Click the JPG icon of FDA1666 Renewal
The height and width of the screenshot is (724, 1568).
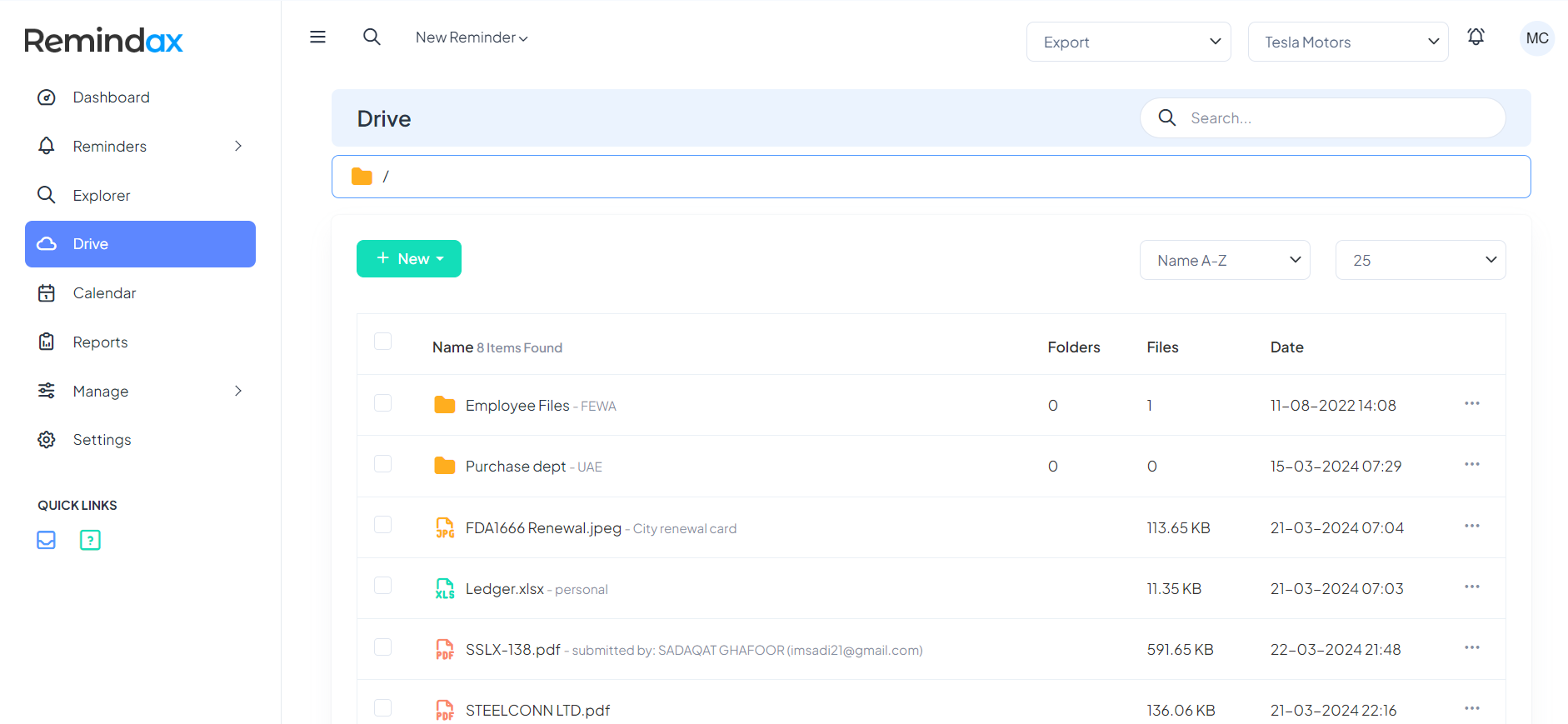445,527
